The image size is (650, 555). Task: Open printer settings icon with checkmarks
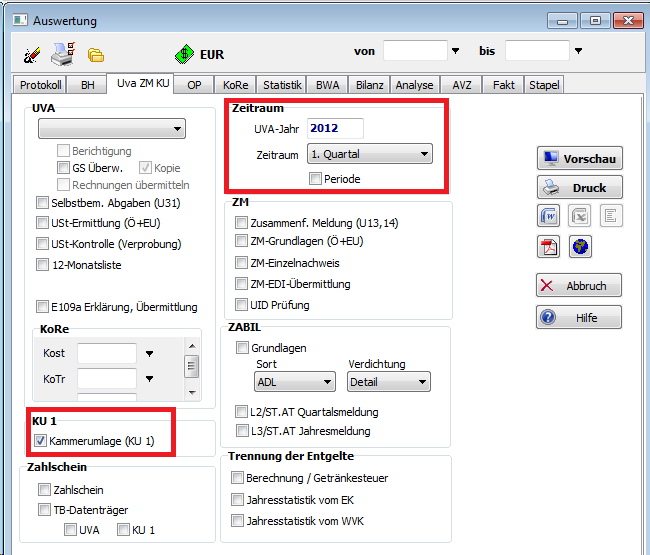63,53
